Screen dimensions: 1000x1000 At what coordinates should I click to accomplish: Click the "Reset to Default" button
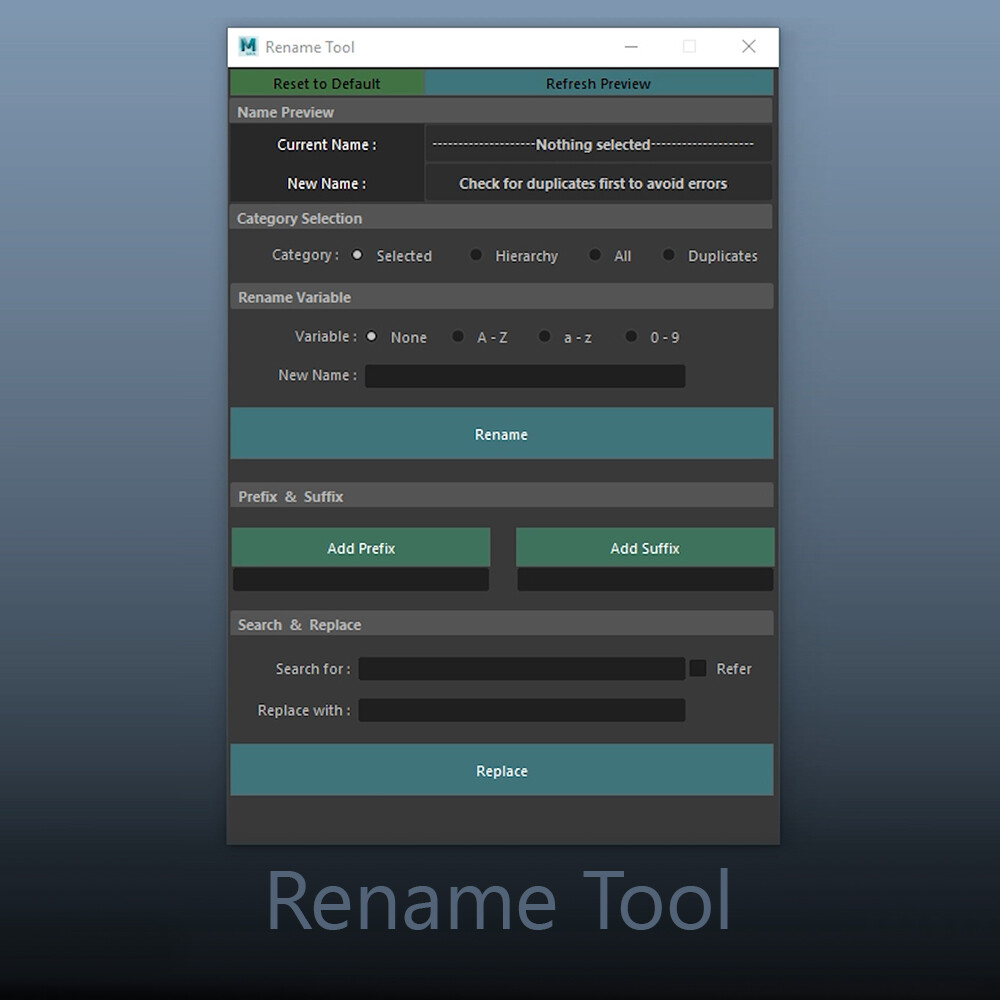point(326,83)
